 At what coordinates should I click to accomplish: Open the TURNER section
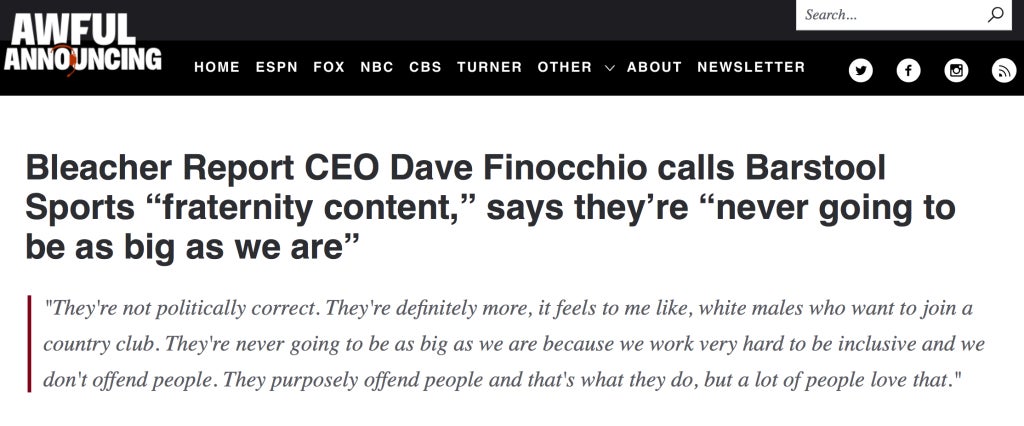tap(489, 67)
